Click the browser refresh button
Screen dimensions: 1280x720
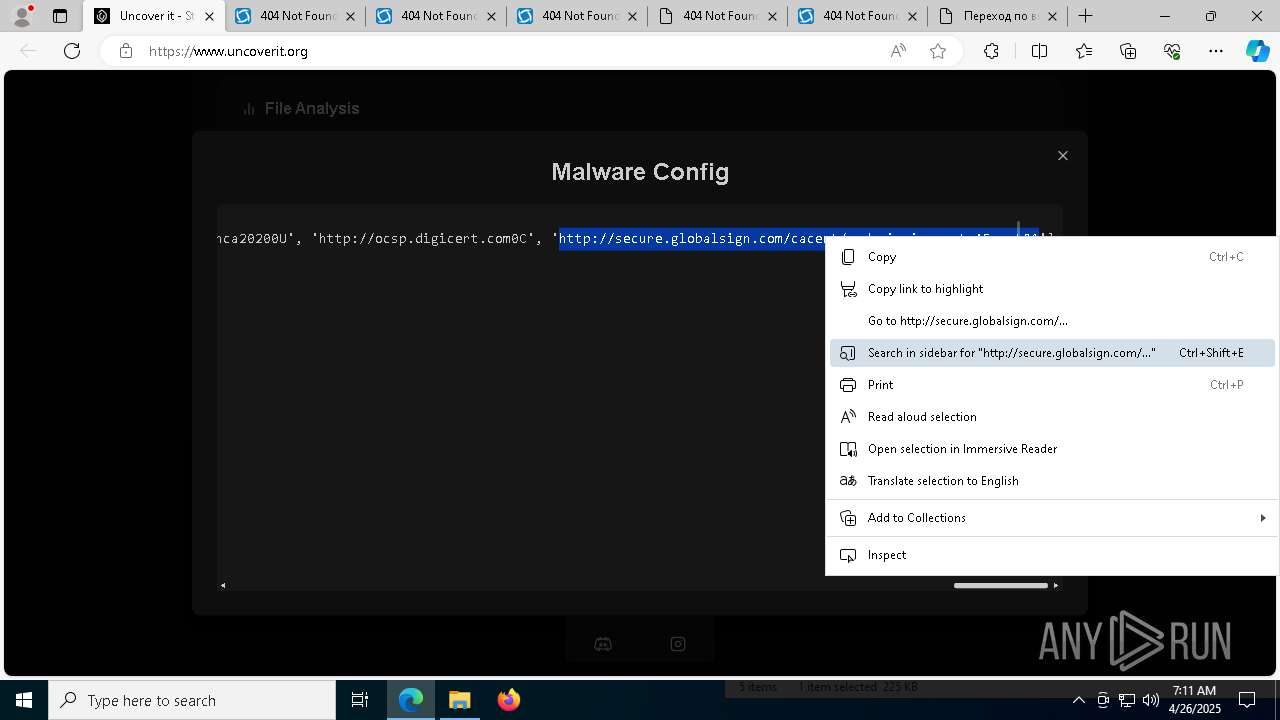[72, 51]
